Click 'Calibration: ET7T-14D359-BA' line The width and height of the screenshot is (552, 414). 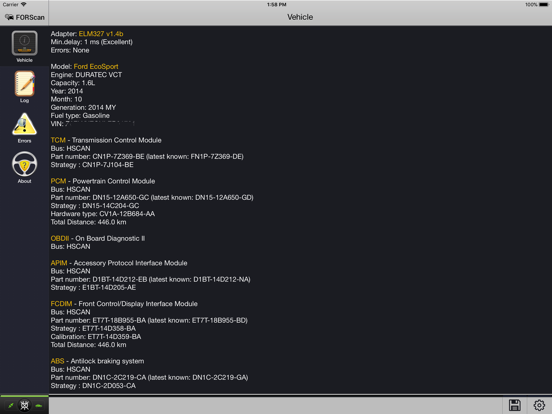pyautogui.click(x=96, y=337)
